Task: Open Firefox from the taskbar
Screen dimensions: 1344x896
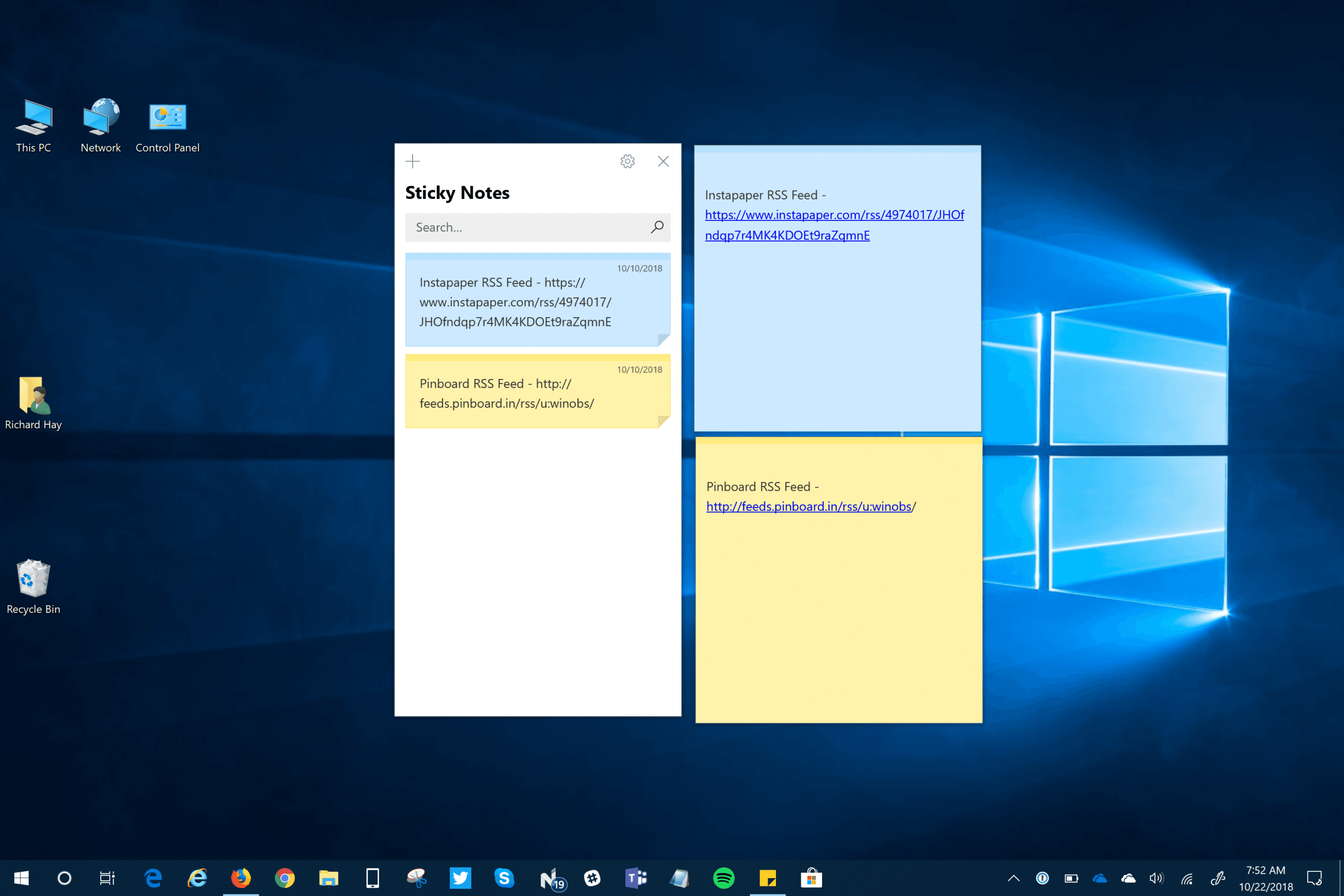Action: pos(240,878)
